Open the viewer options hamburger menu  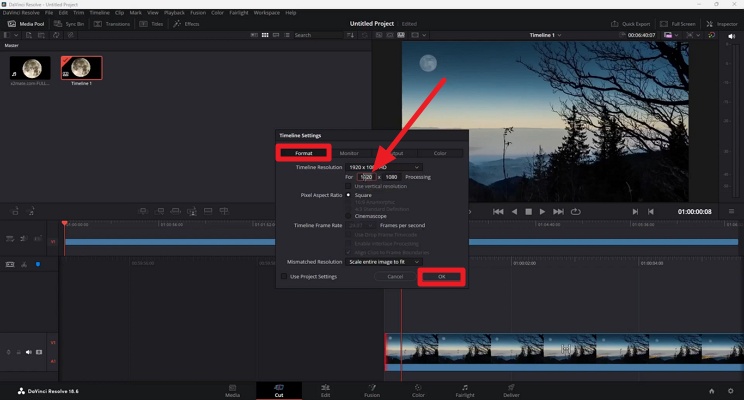(731, 211)
